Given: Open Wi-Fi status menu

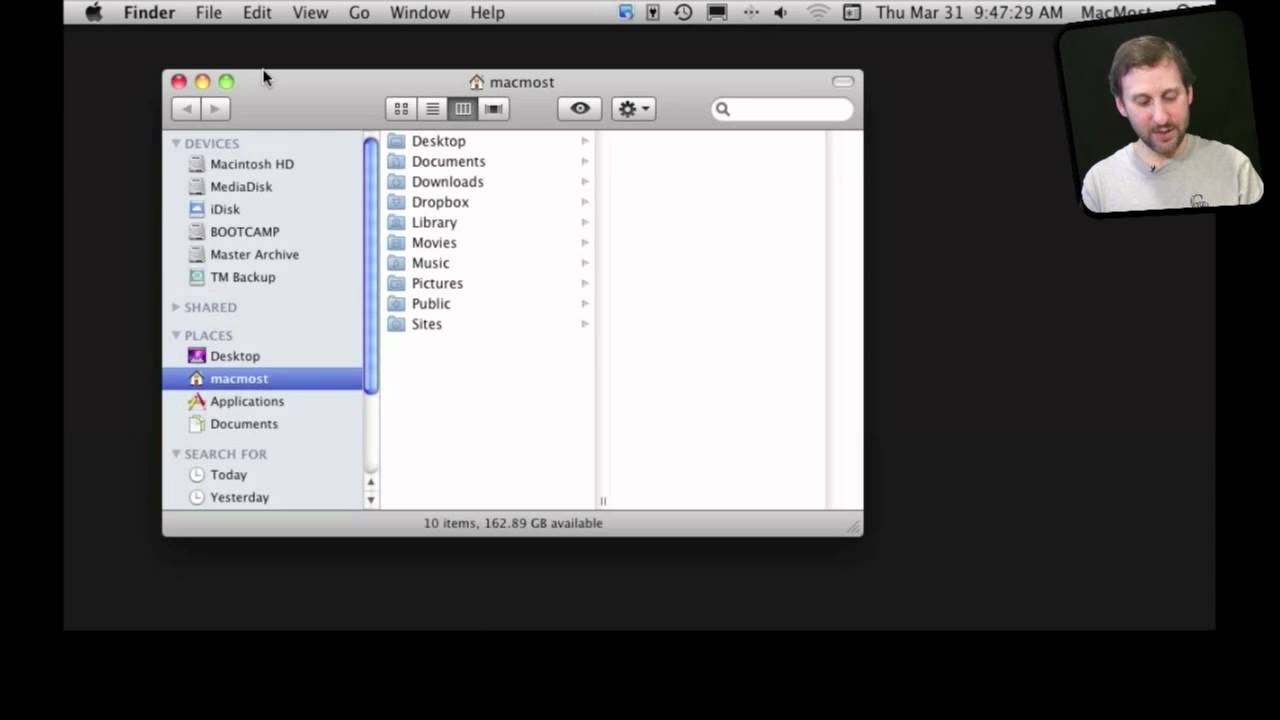Looking at the screenshot, I should pyautogui.click(x=818, y=12).
